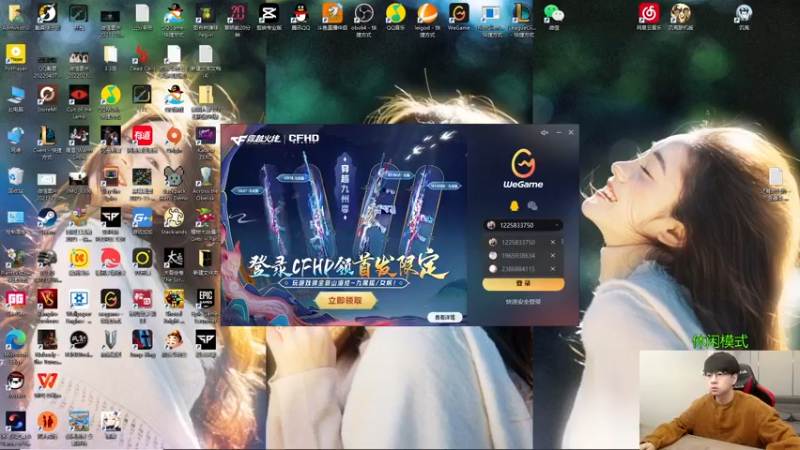The width and height of the screenshot is (800, 450).
Task: Open the Steam desktop shortcut
Action: tap(47, 220)
